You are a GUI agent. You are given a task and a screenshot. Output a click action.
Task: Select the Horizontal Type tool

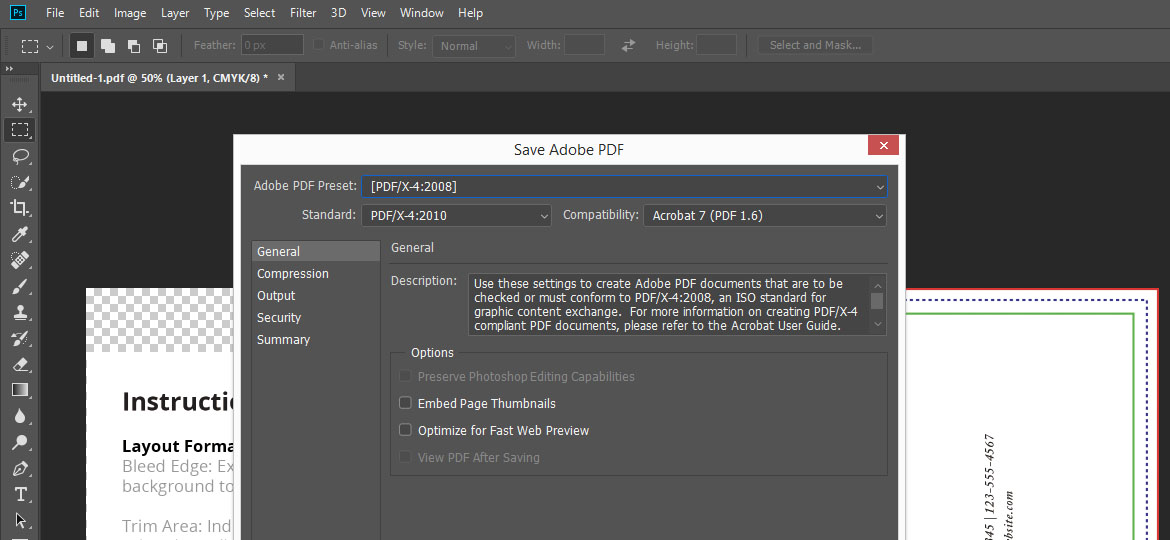click(20, 495)
